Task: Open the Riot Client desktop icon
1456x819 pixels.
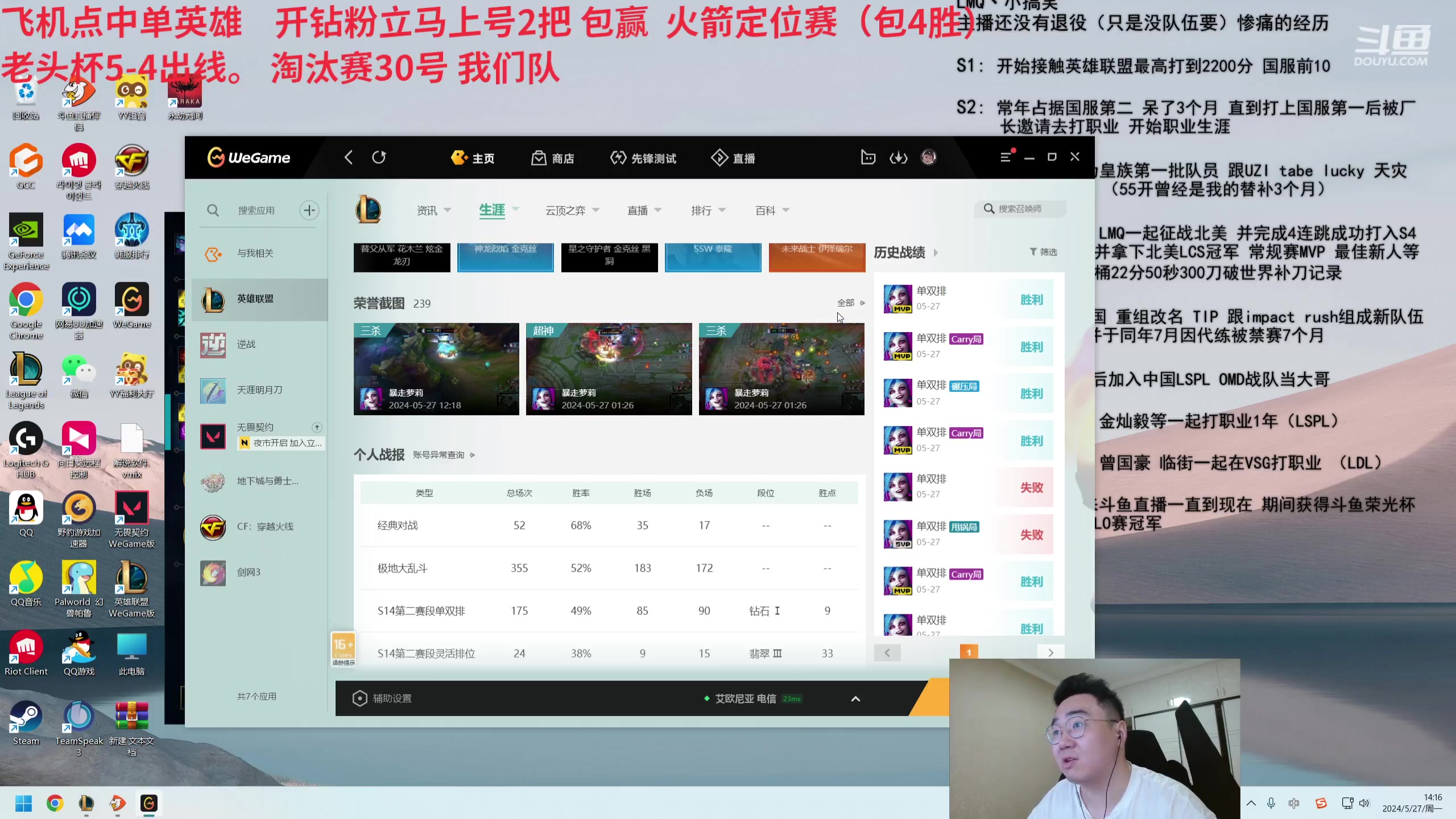Action: point(26,653)
